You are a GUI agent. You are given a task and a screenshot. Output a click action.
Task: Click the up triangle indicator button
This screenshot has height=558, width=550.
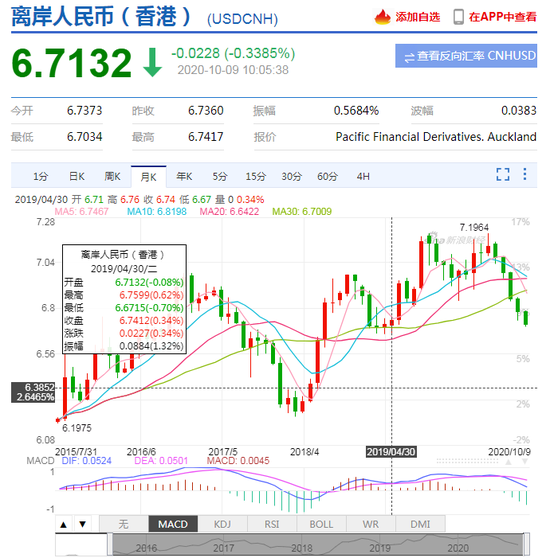64,524
